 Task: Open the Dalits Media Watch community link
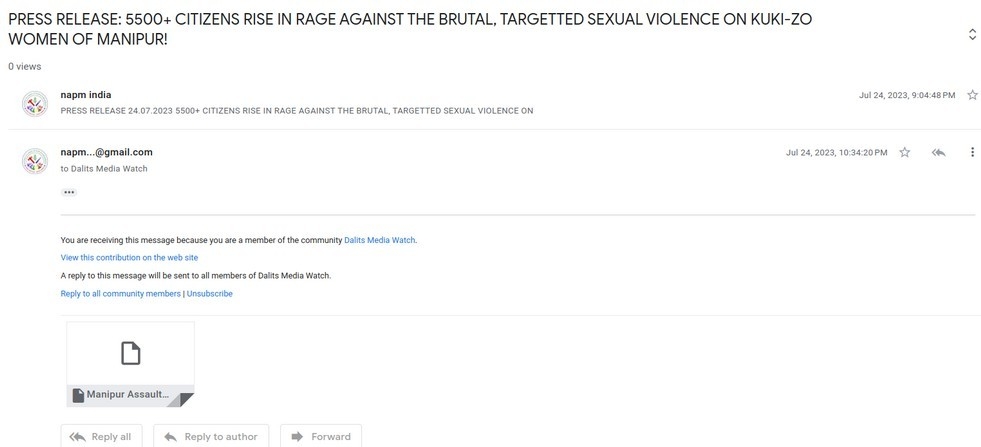point(379,240)
